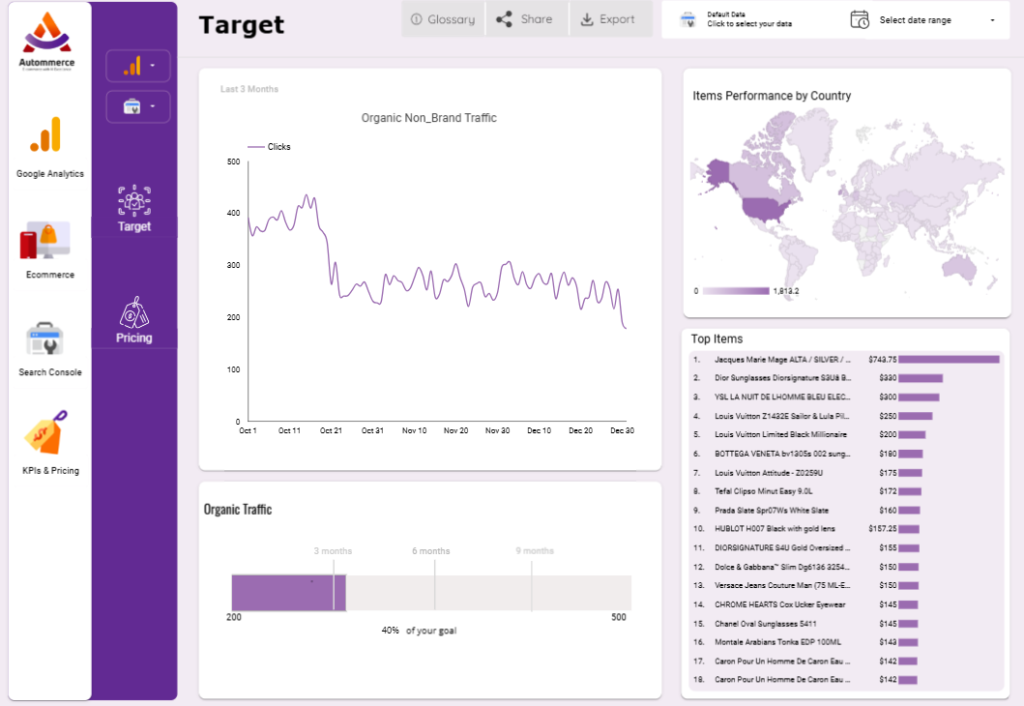Click the KPIs & Pricing label
Image resolution: width=1024 pixels, height=706 pixels.
(x=50, y=470)
